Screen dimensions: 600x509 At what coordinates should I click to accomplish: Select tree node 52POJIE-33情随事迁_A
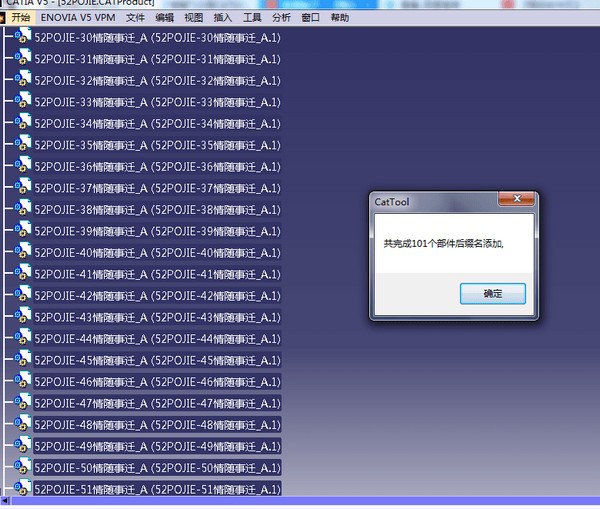(157, 102)
